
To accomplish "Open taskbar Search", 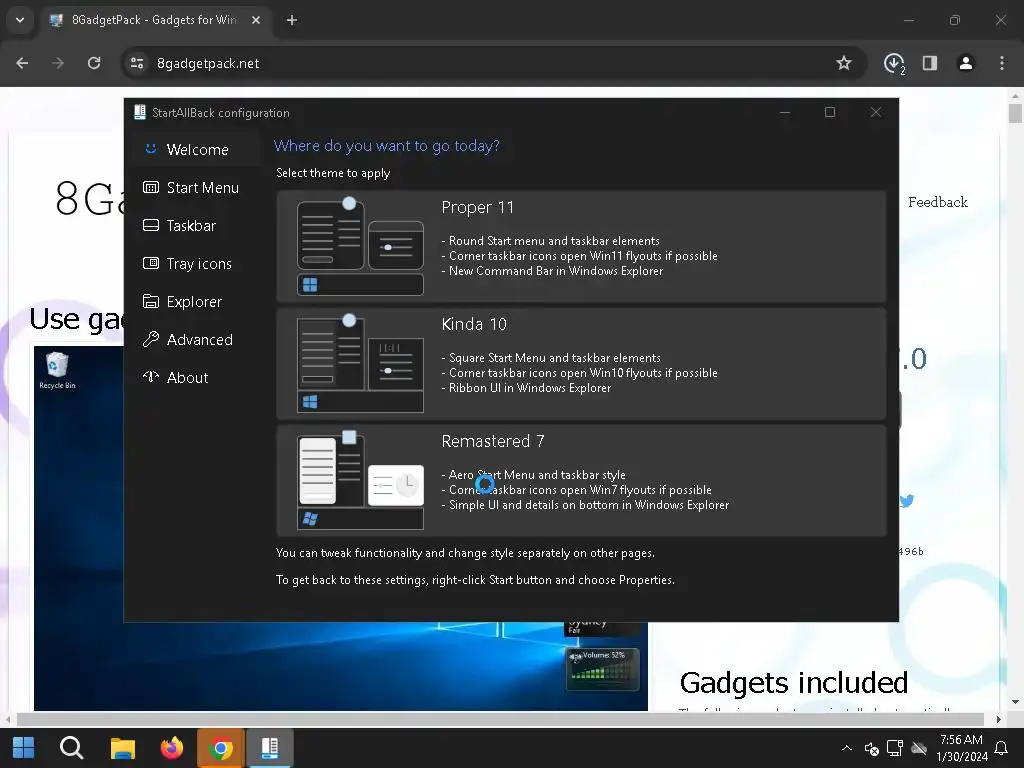I will (x=71, y=748).
